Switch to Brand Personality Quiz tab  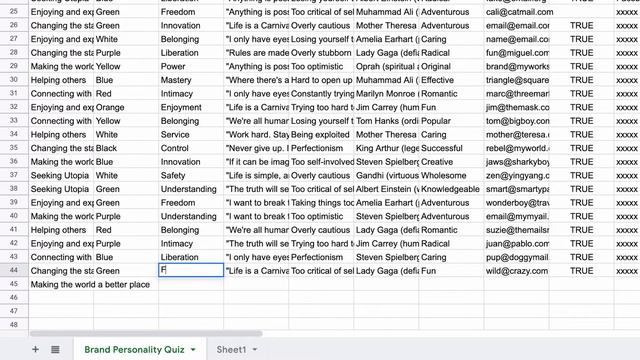point(134,349)
